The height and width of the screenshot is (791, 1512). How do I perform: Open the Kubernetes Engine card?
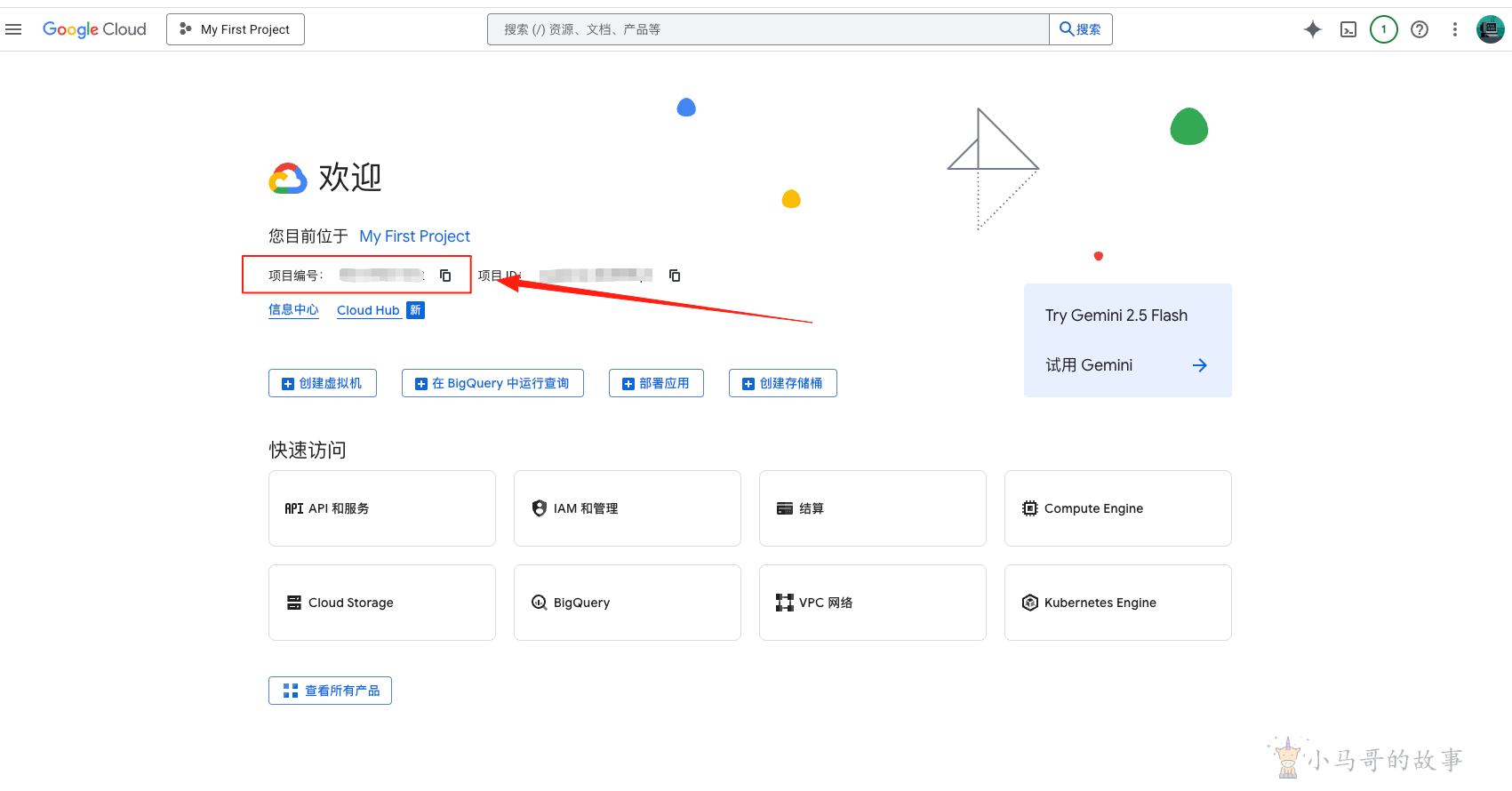[1118, 603]
